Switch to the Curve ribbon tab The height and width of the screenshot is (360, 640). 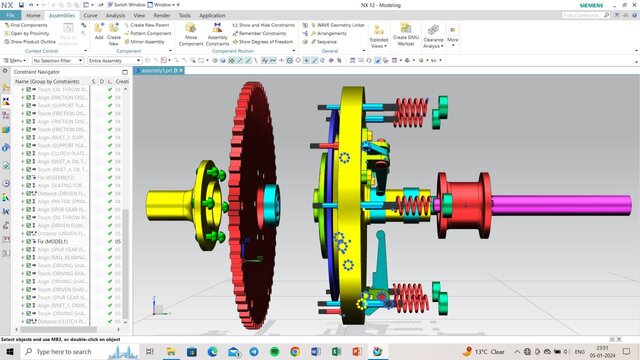pyautogui.click(x=90, y=16)
